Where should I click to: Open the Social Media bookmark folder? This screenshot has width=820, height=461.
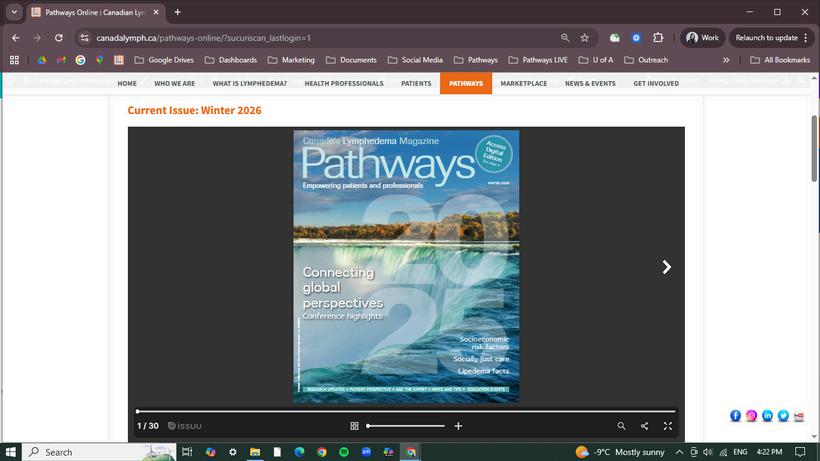[415, 60]
